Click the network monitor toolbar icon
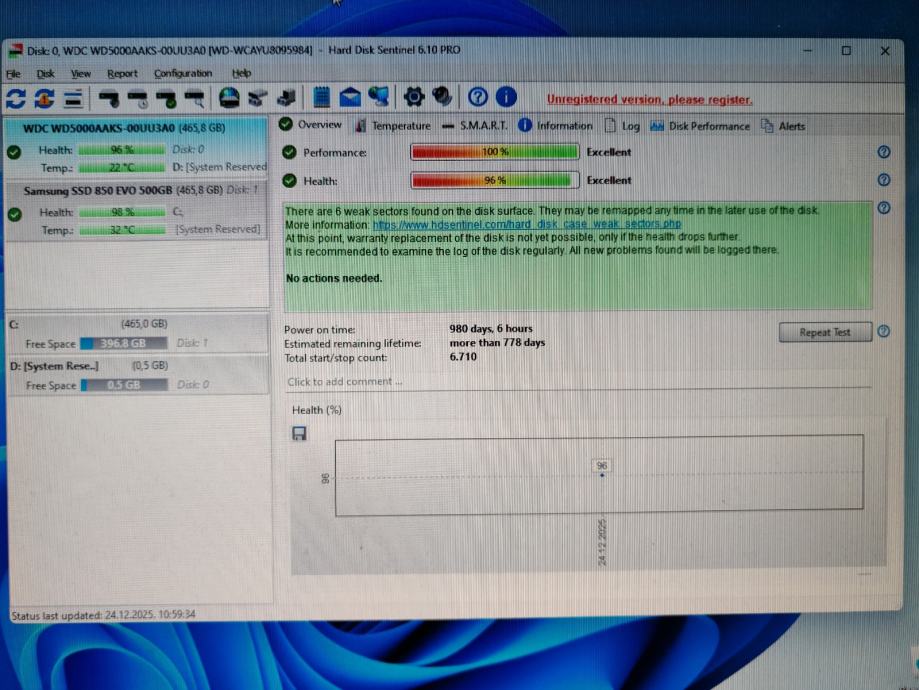 point(379,97)
